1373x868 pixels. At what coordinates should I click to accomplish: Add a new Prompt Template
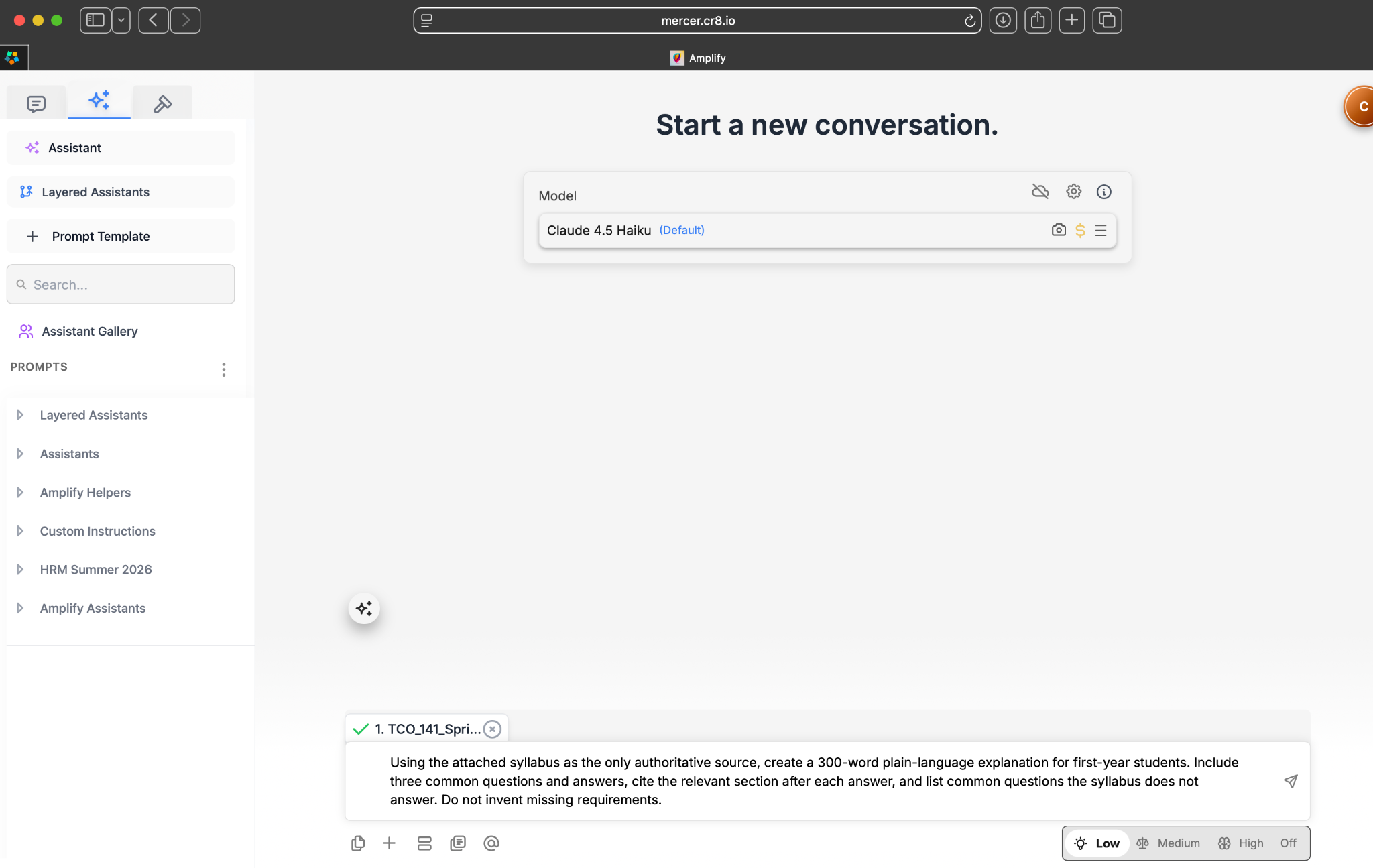[x=121, y=236]
